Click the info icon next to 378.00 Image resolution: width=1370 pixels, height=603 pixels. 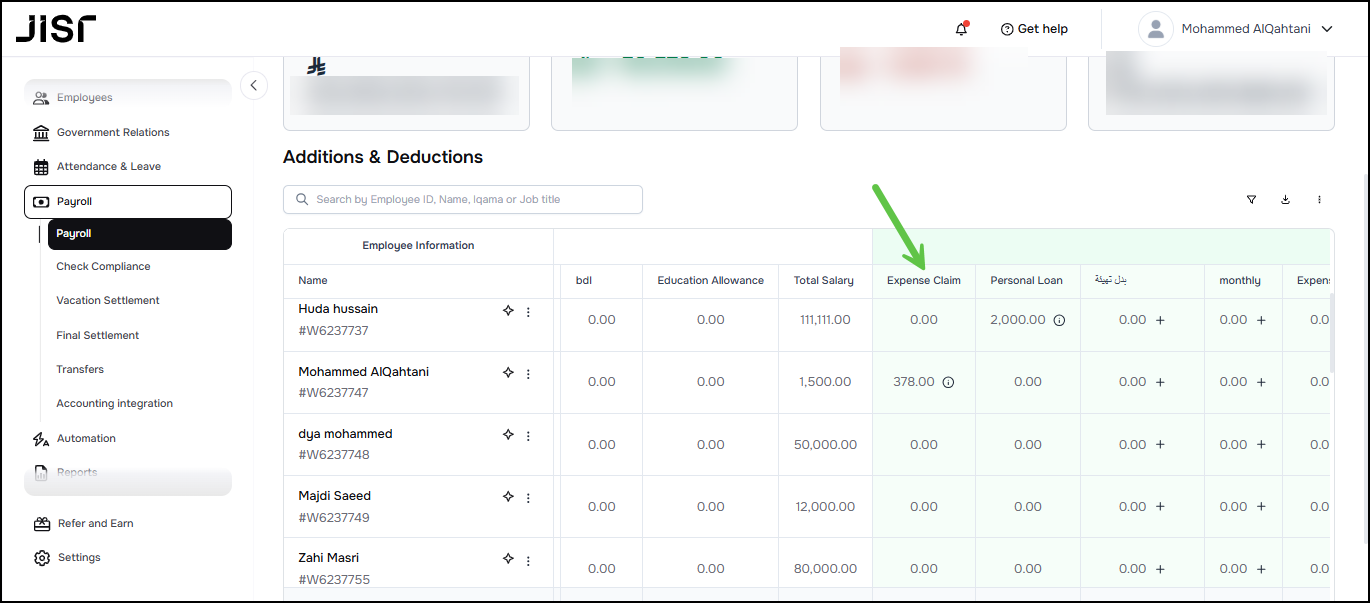[948, 382]
